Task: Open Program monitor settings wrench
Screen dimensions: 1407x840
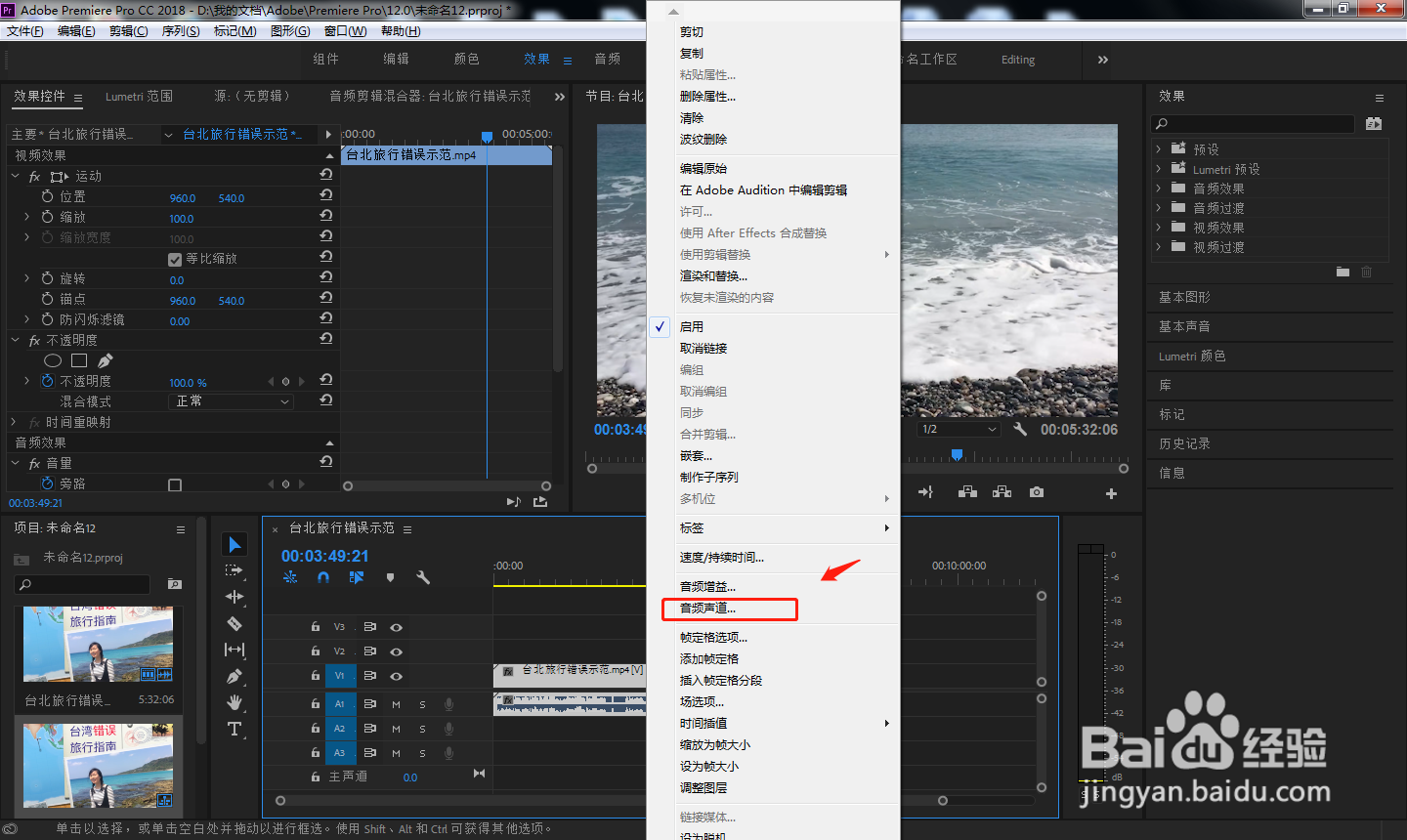Action: coord(1020,429)
